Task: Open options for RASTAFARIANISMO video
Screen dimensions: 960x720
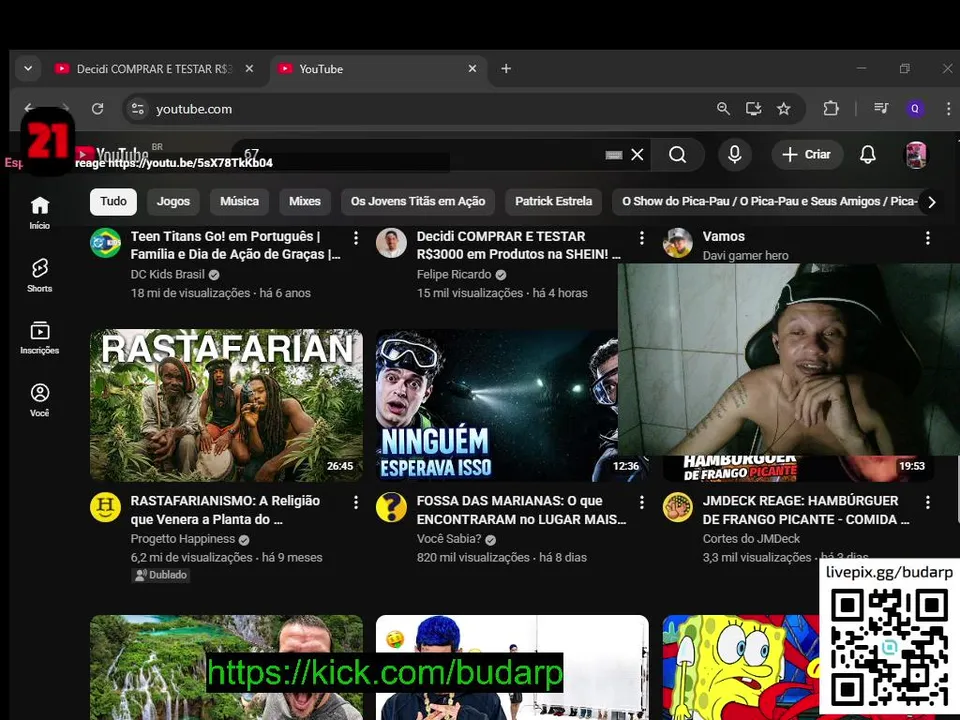Action: (x=356, y=502)
